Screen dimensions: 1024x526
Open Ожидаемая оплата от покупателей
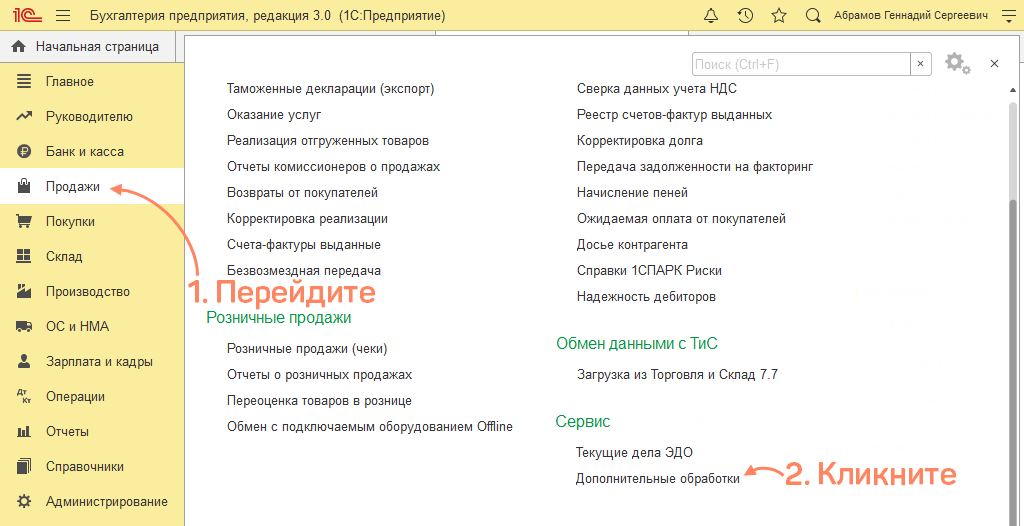click(x=681, y=219)
